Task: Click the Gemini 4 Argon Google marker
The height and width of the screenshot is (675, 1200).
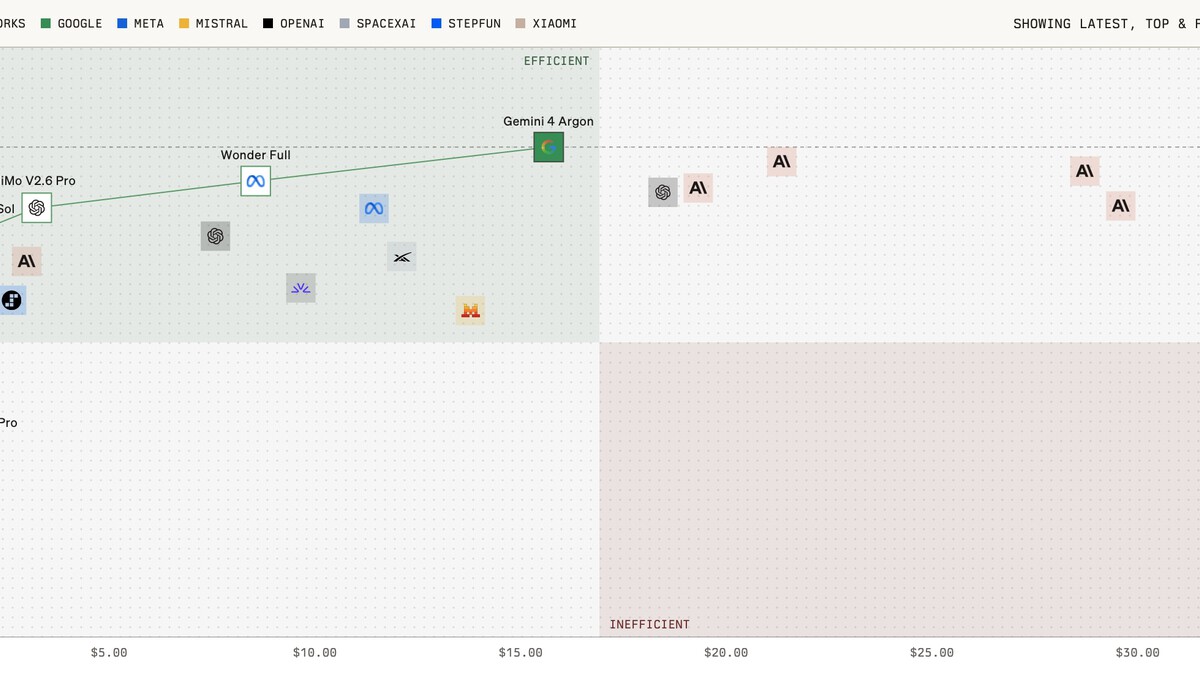Action: [x=548, y=147]
